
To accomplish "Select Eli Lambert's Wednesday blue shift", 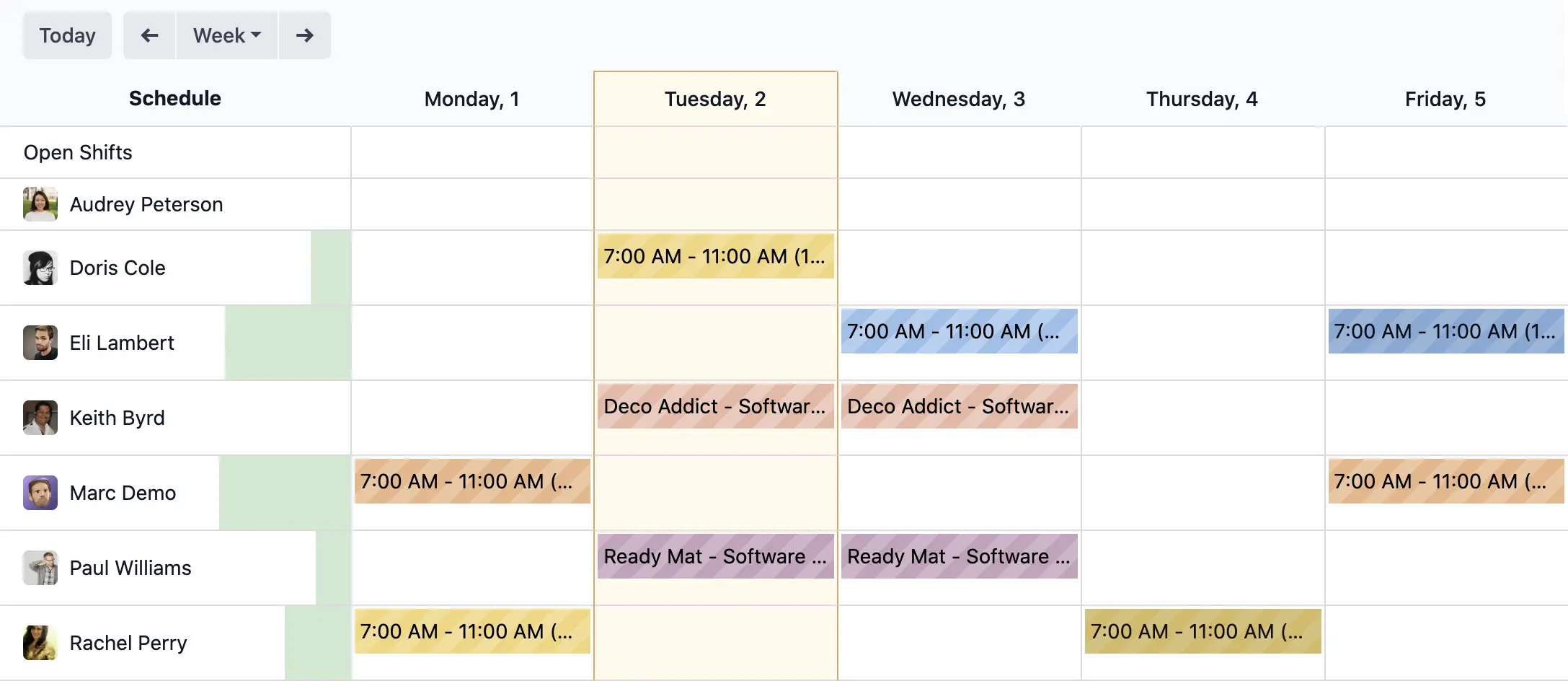I will (959, 331).
